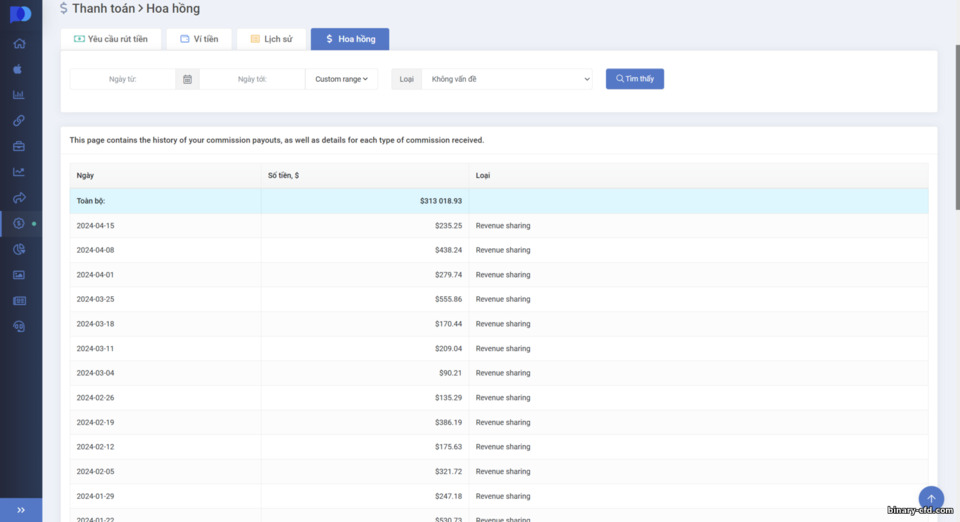This screenshot has height=522, width=960.
Task: Click date 2024-03-11 in table
Action: pyautogui.click(x=95, y=349)
